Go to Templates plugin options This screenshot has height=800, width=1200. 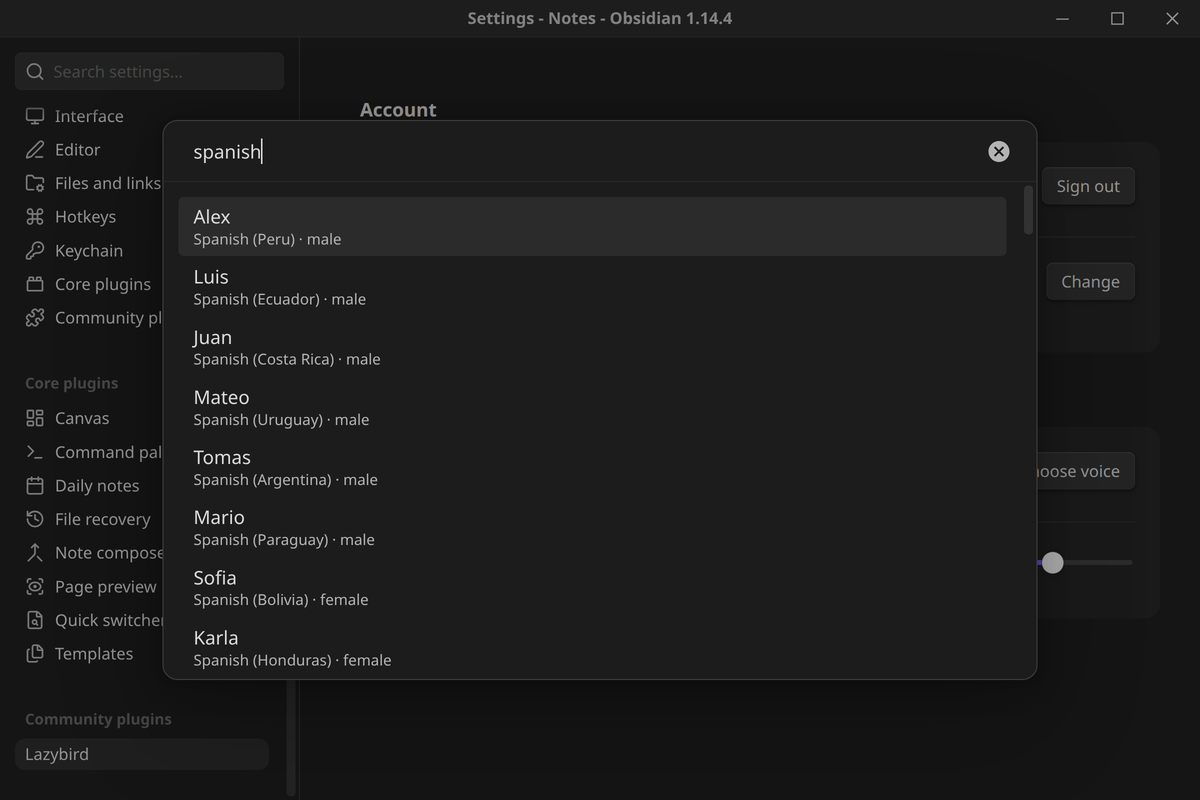point(94,654)
